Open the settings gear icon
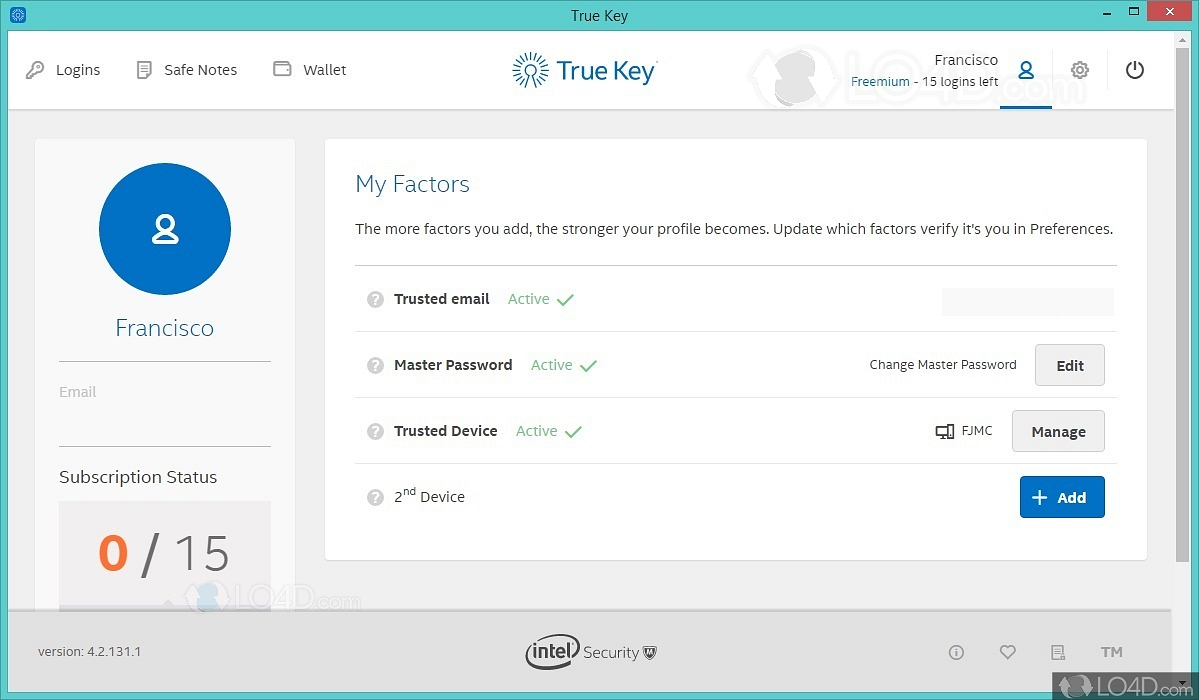The height and width of the screenshot is (700, 1199). click(1079, 70)
